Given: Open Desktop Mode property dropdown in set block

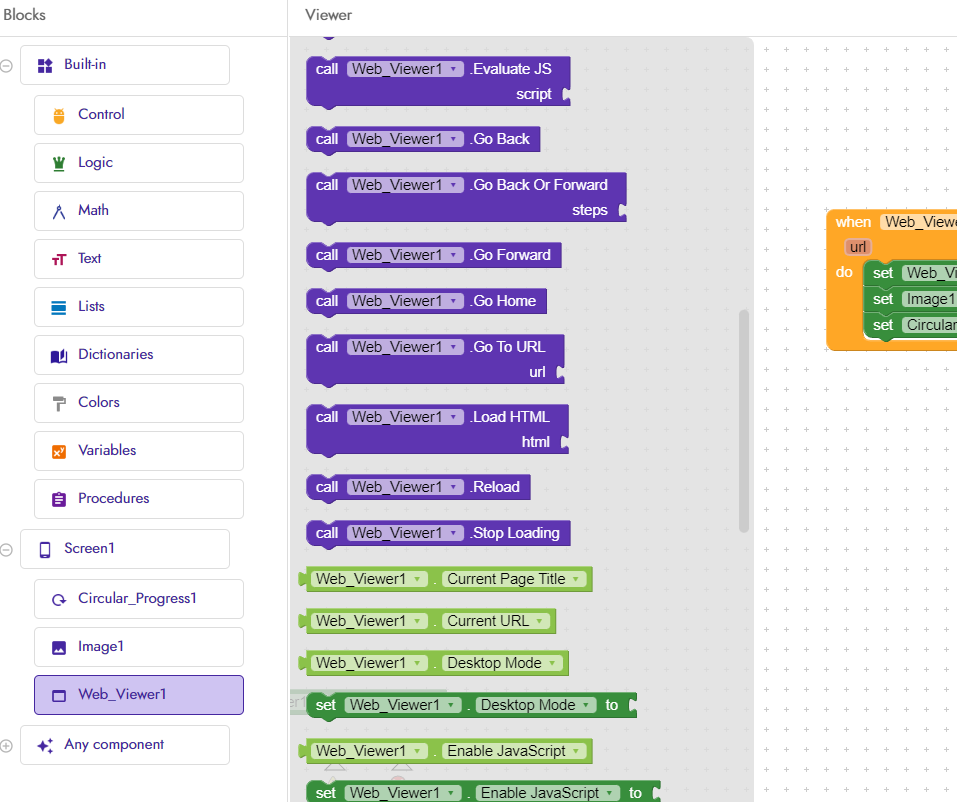Looking at the screenshot, I should [585, 705].
